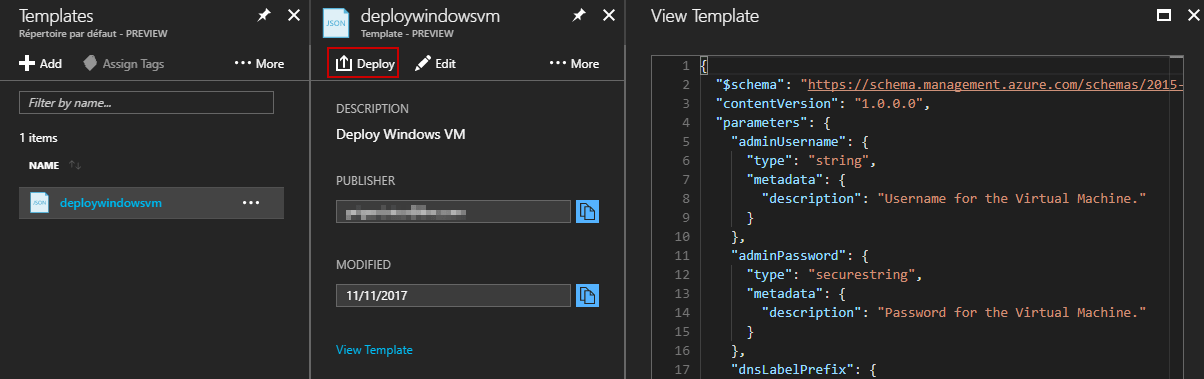The height and width of the screenshot is (379, 1204).
Task: Copy the modified date to clipboard
Action: (587, 296)
